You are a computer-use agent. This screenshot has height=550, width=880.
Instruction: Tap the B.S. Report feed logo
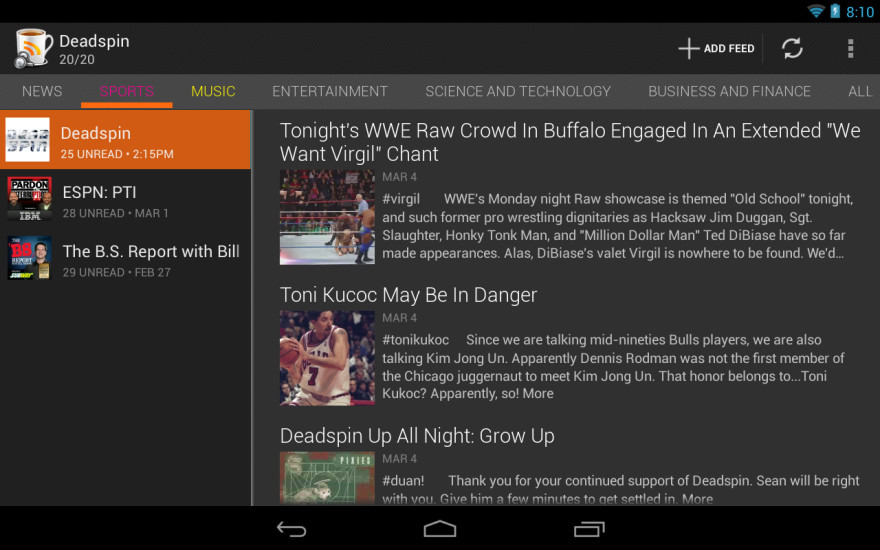tap(29, 258)
